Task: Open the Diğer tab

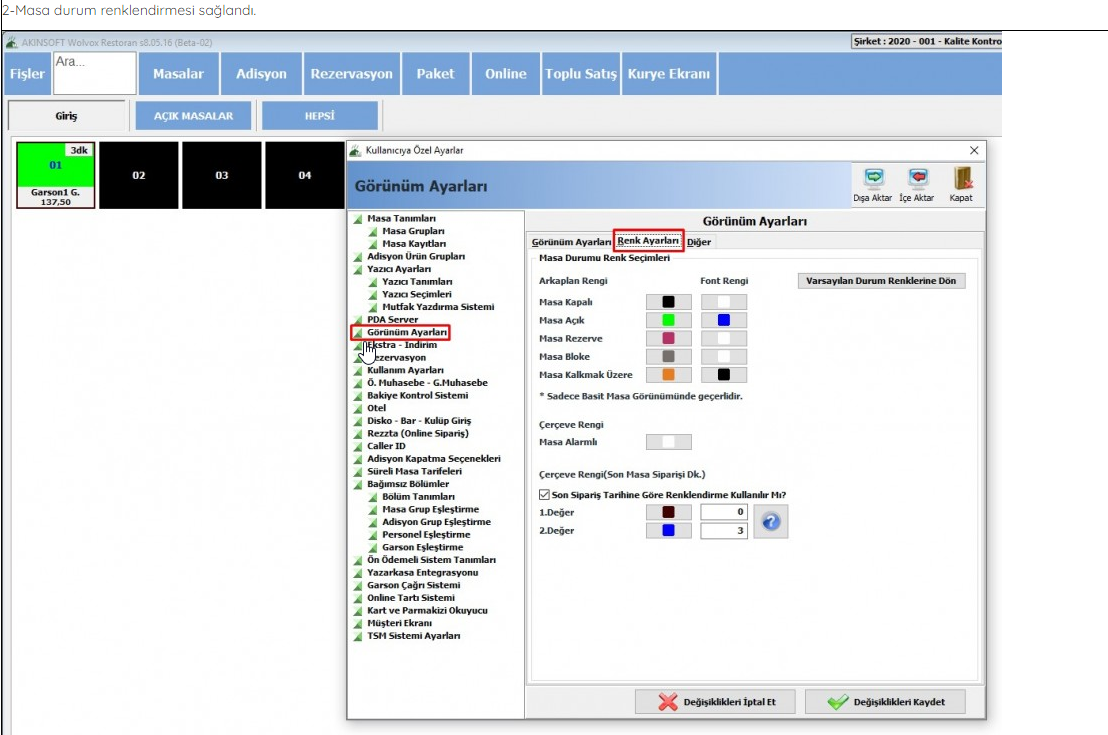Action: point(699,242)
